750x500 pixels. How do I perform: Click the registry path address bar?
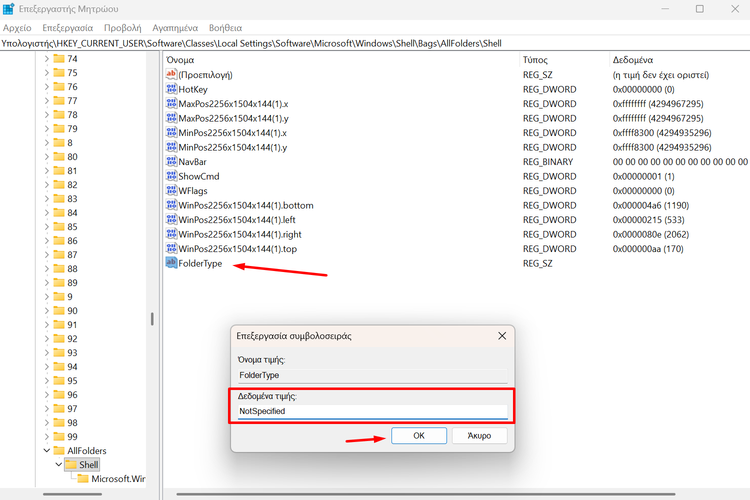(x=375, y=44)
